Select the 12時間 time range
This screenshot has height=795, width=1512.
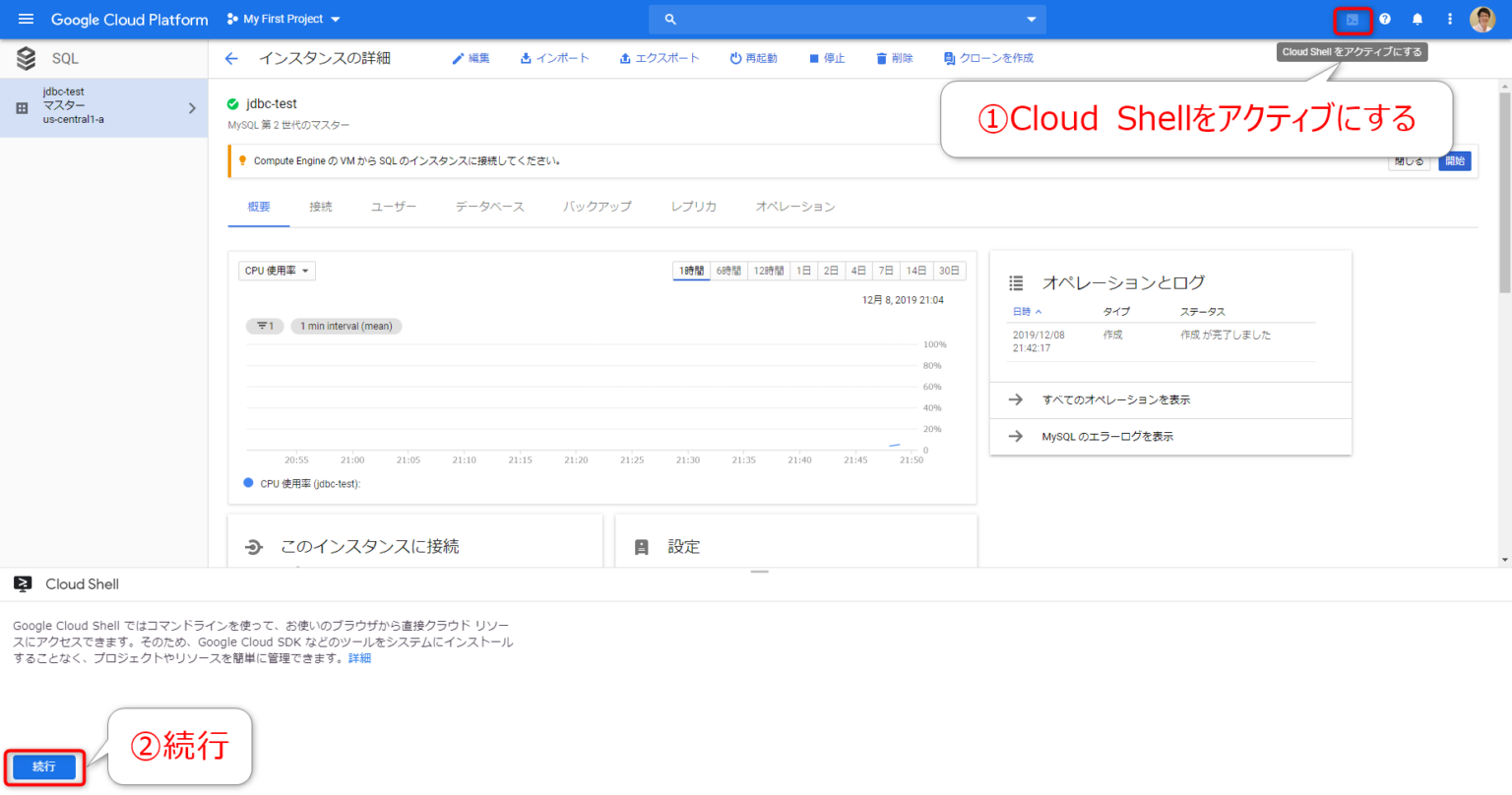click(769, 271)
